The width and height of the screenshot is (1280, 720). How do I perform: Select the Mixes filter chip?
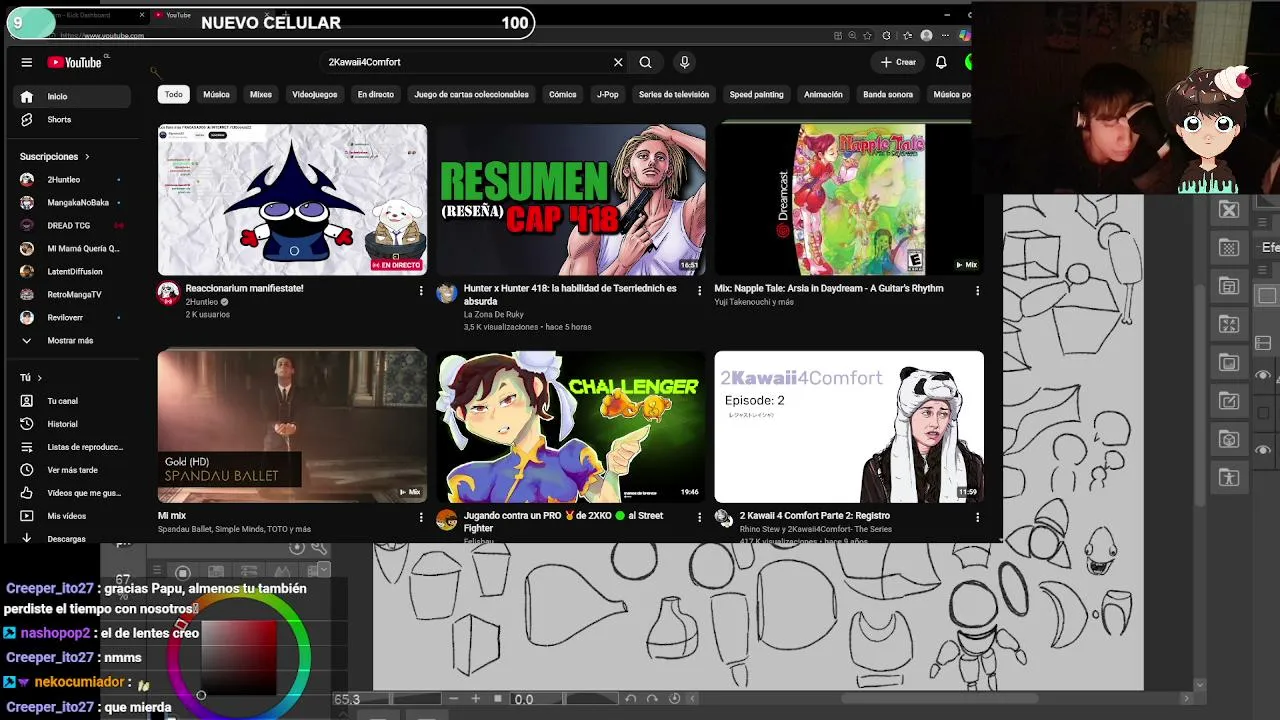[261, 94]
